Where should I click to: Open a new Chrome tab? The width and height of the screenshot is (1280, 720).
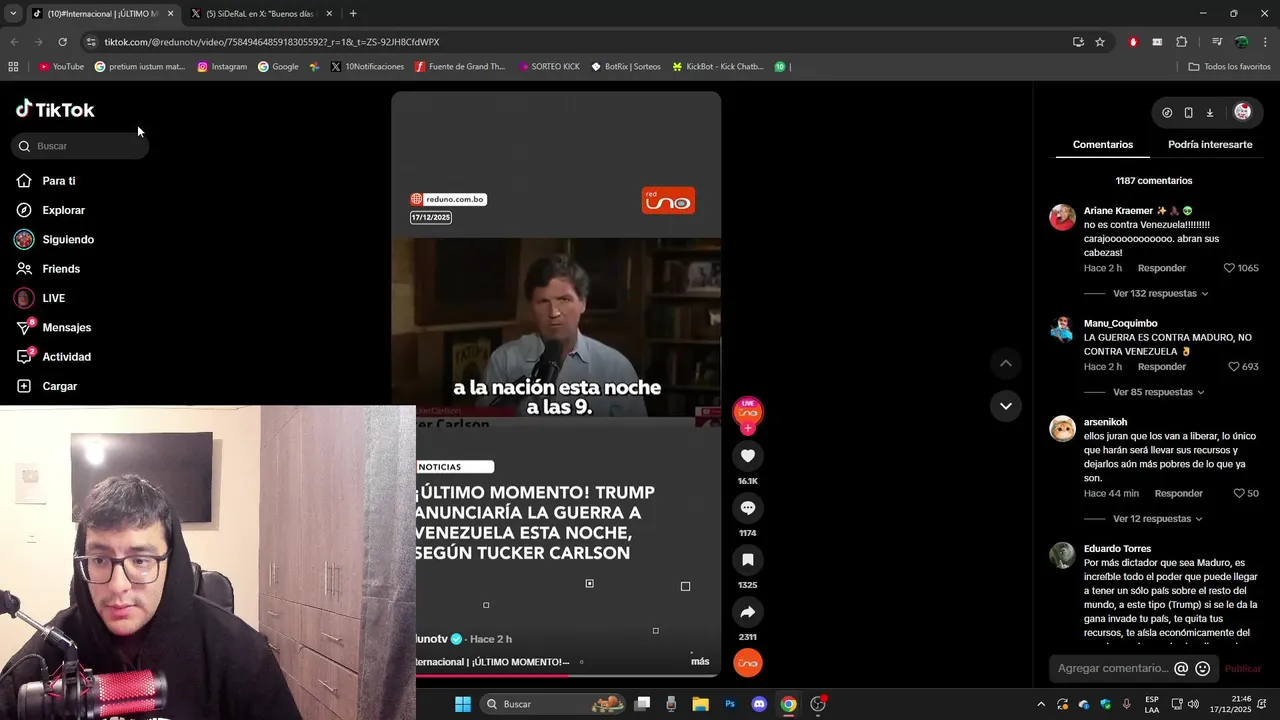point(353,14)
